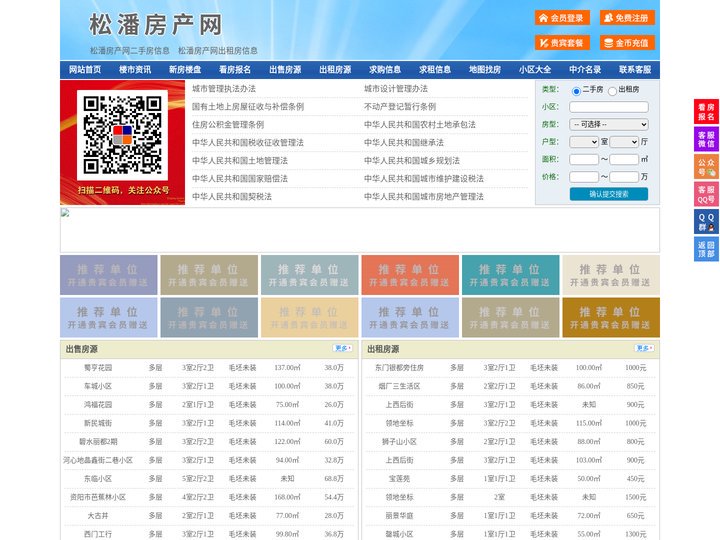This screenshot has height=540, width=720.
Task: Open 城市设计管理办法 link
Action: [396, 89]
